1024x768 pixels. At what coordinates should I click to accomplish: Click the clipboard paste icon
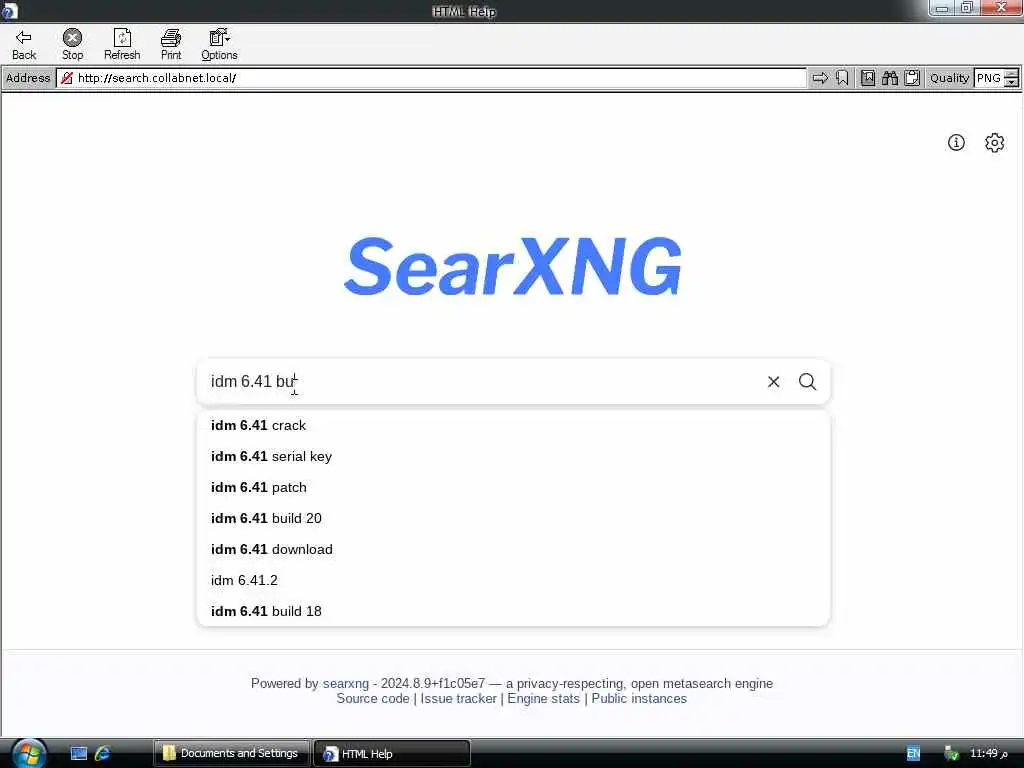(912, 78)
